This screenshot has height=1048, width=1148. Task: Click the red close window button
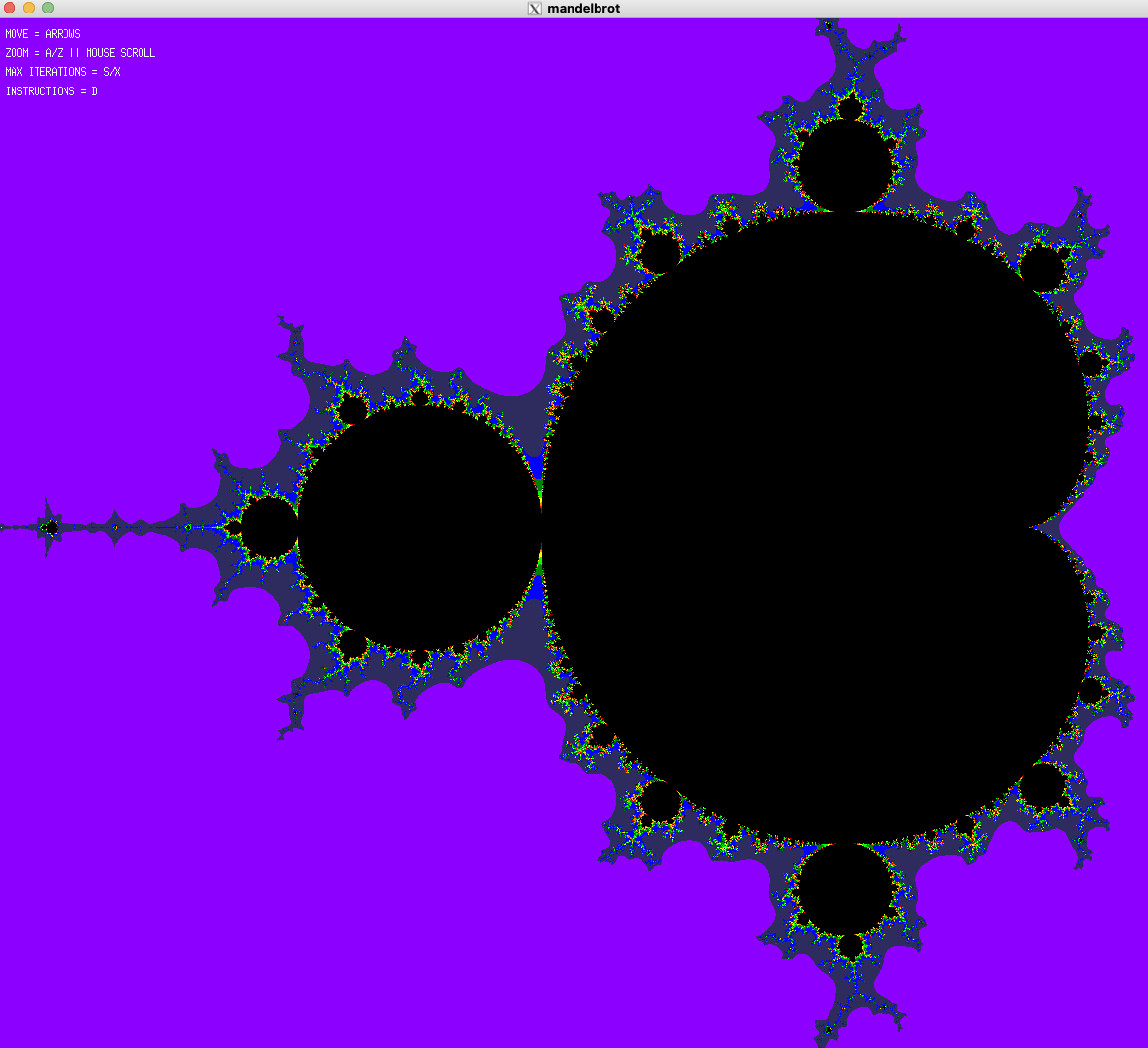10,8
